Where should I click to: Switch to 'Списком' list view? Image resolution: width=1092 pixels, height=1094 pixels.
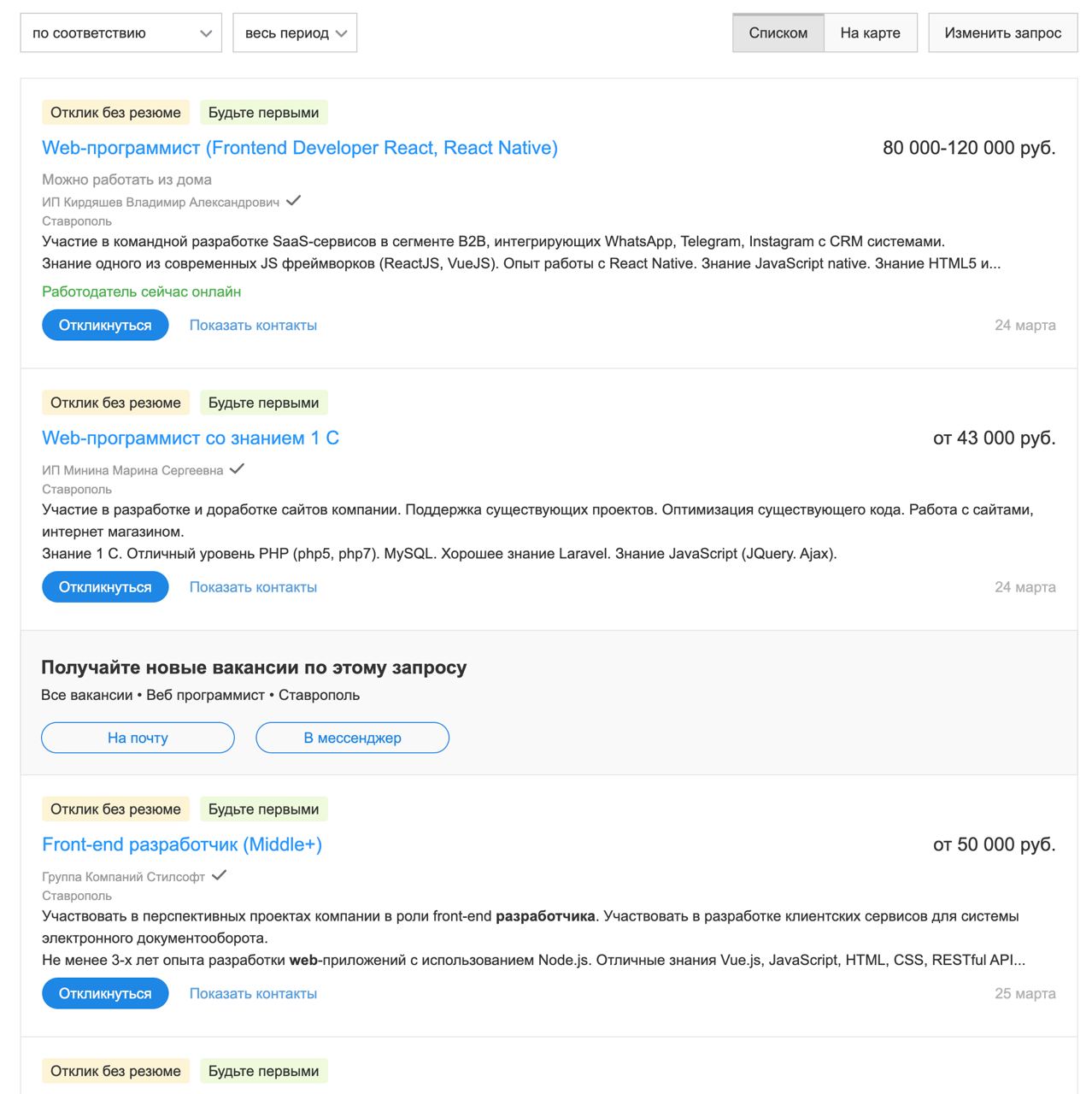click(x=778, y=33)
